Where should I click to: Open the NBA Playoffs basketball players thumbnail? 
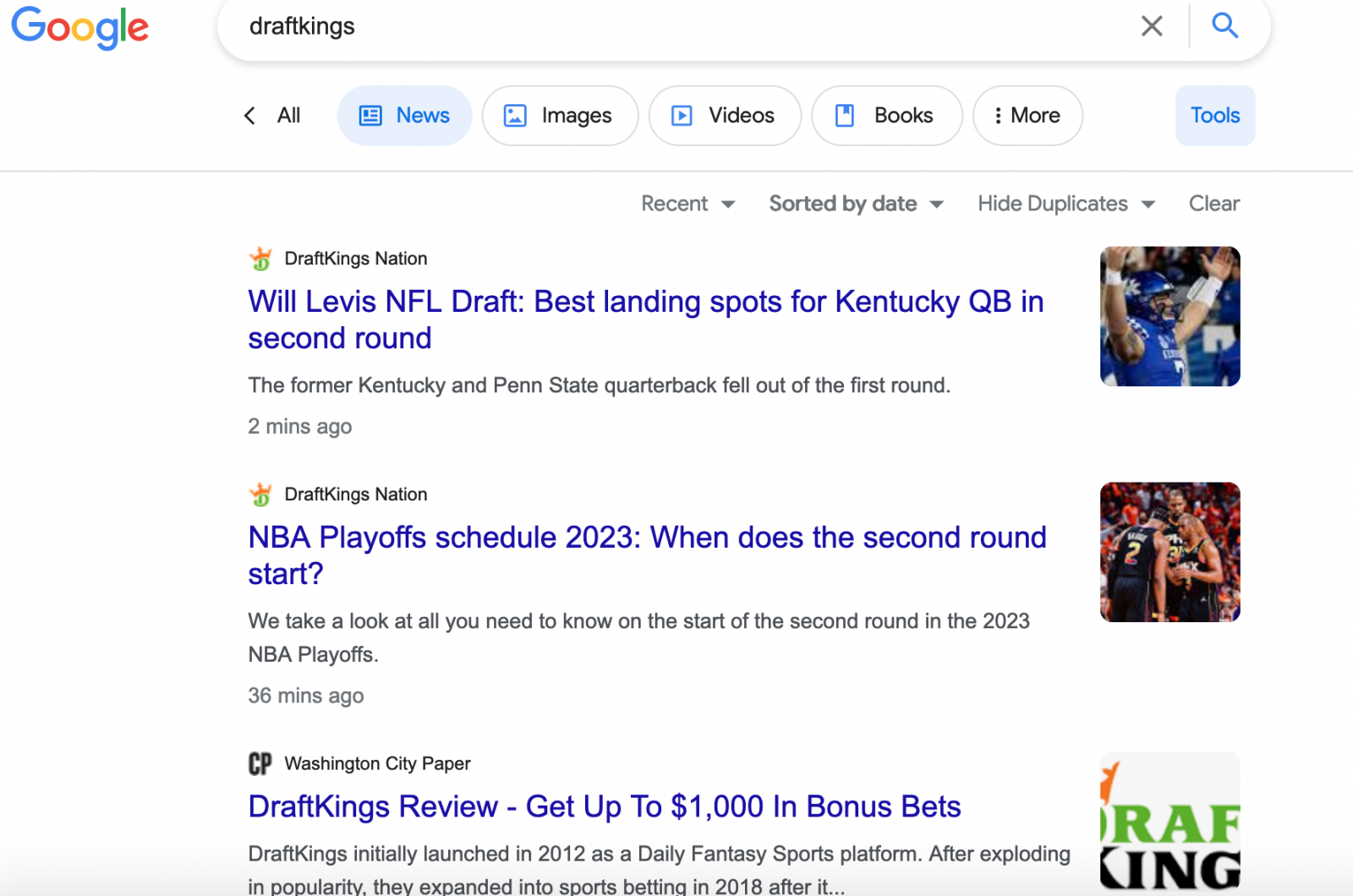1170,552
